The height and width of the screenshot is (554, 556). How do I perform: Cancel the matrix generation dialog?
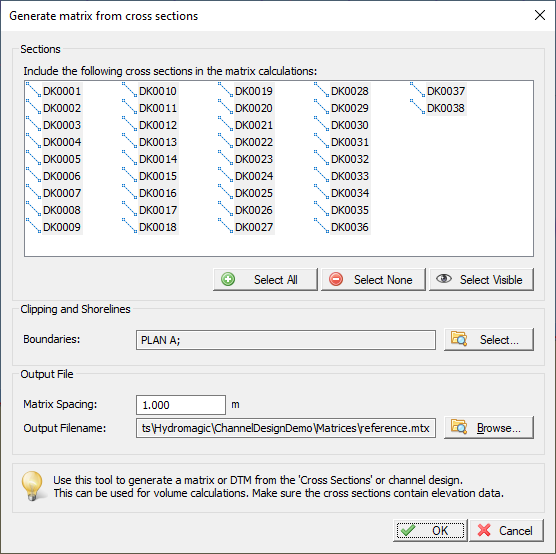(x=506, y=530)
